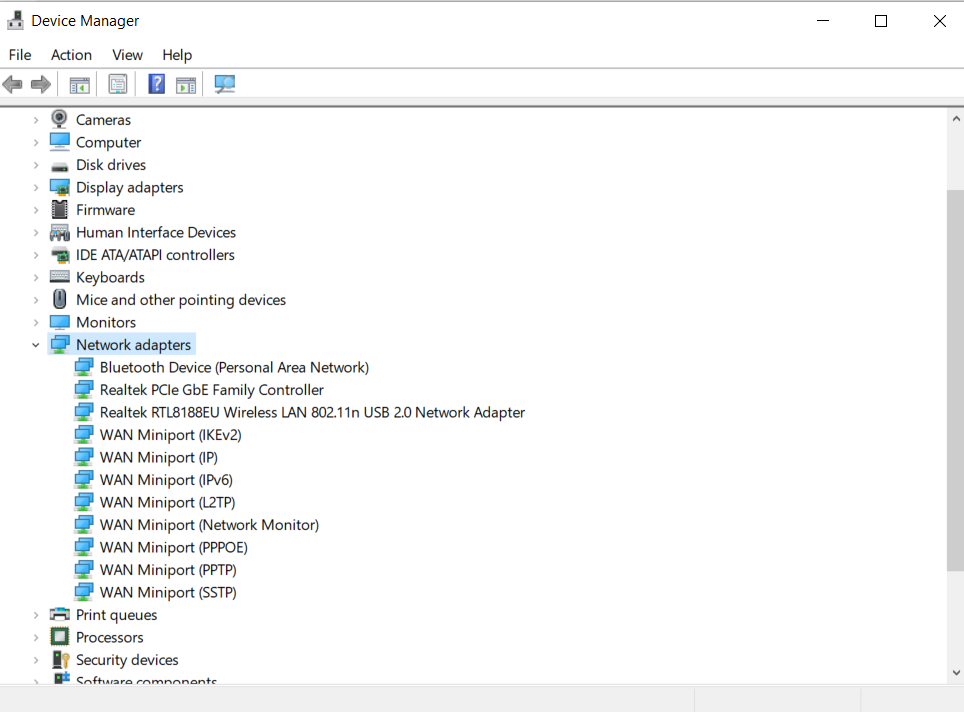The image size is (964, 712).
Task: Toggle the action pane toolbar icon
Action: (186, 84)
